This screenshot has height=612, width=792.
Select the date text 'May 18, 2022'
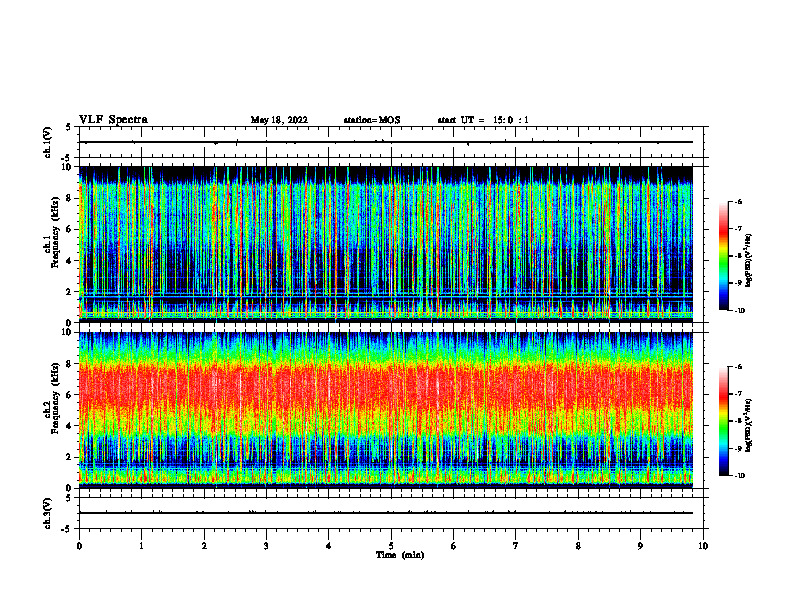(x=279, y=120)
